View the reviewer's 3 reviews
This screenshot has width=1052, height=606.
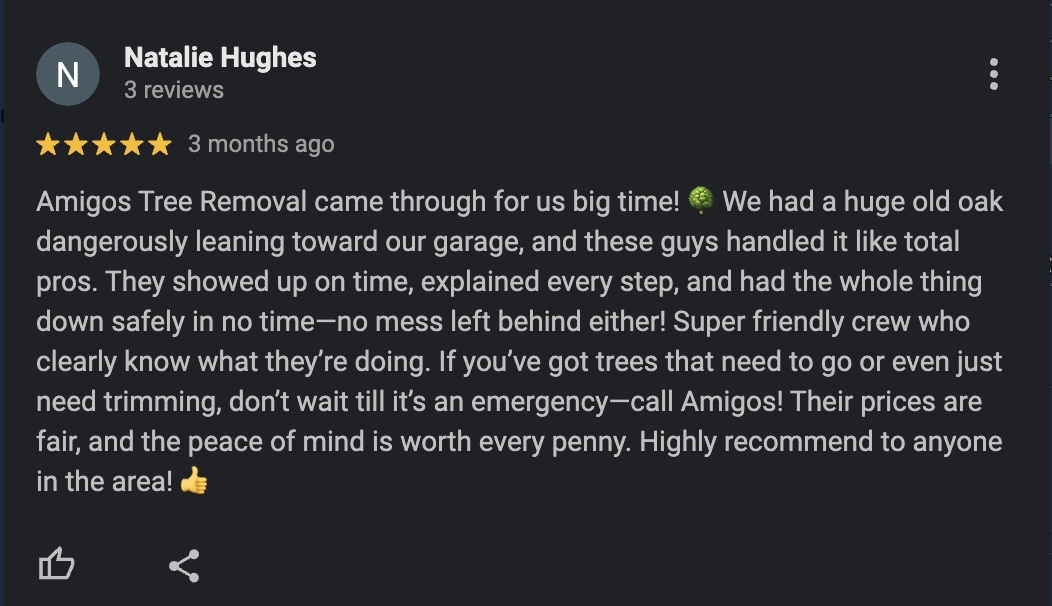[174, 90]
